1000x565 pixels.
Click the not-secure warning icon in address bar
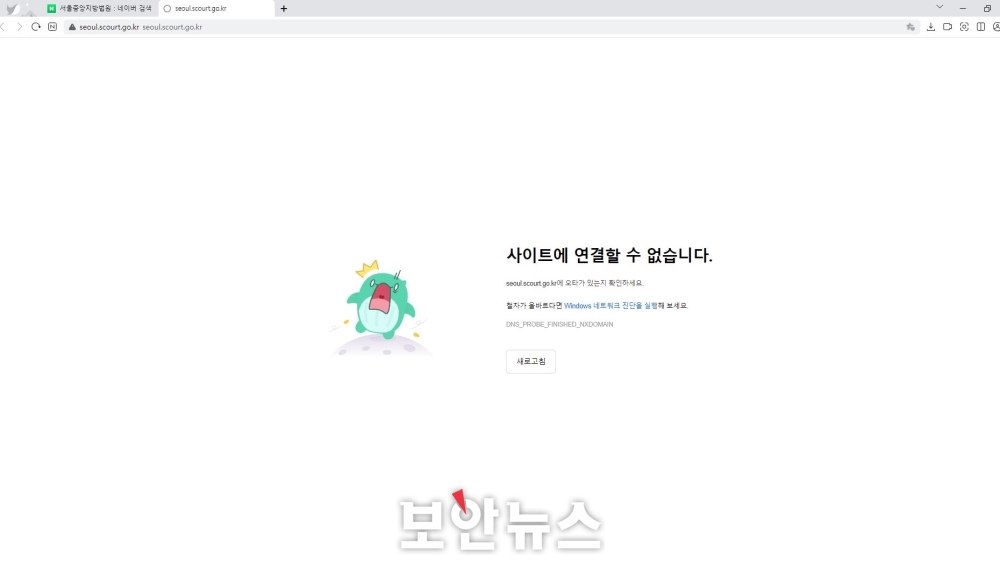click(72, 27)
